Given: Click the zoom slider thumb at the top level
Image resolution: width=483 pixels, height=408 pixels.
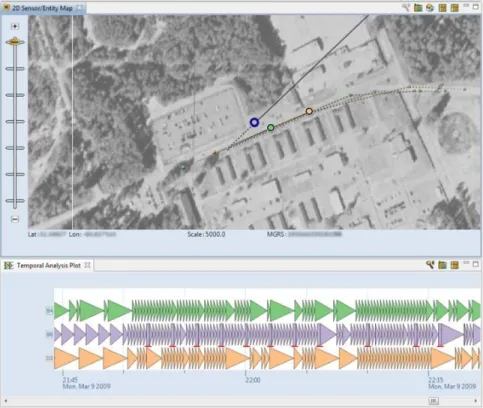Looking at the screenshot, I should [15, 42].
